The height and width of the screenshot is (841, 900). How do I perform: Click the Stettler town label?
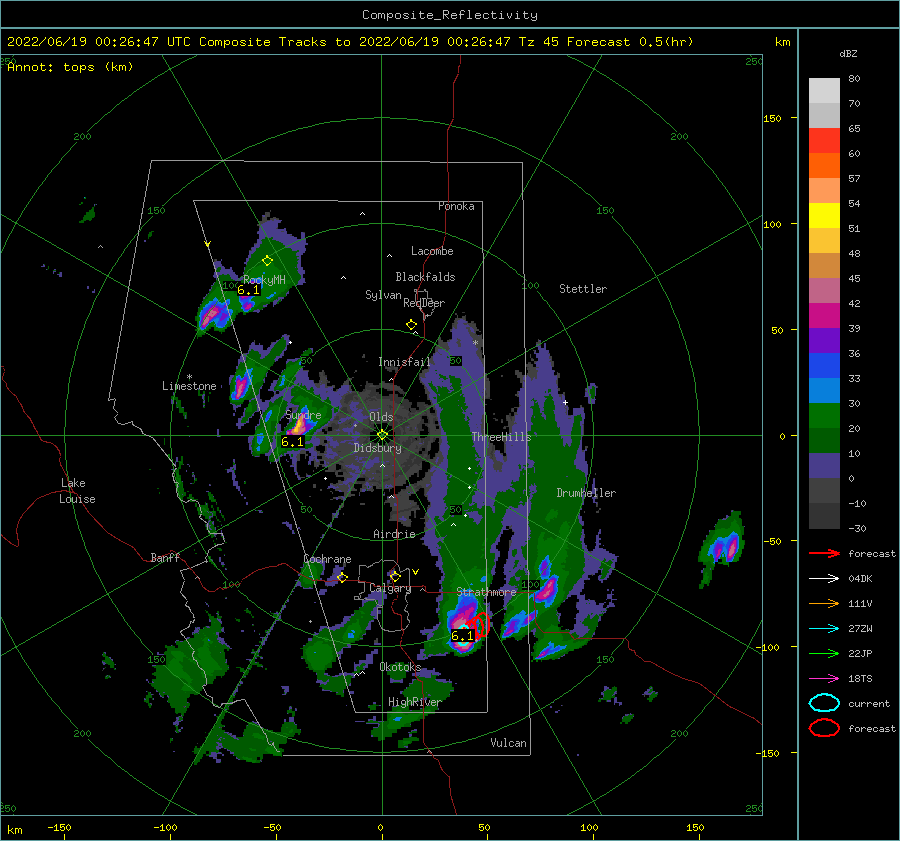[x=583, y=289]
